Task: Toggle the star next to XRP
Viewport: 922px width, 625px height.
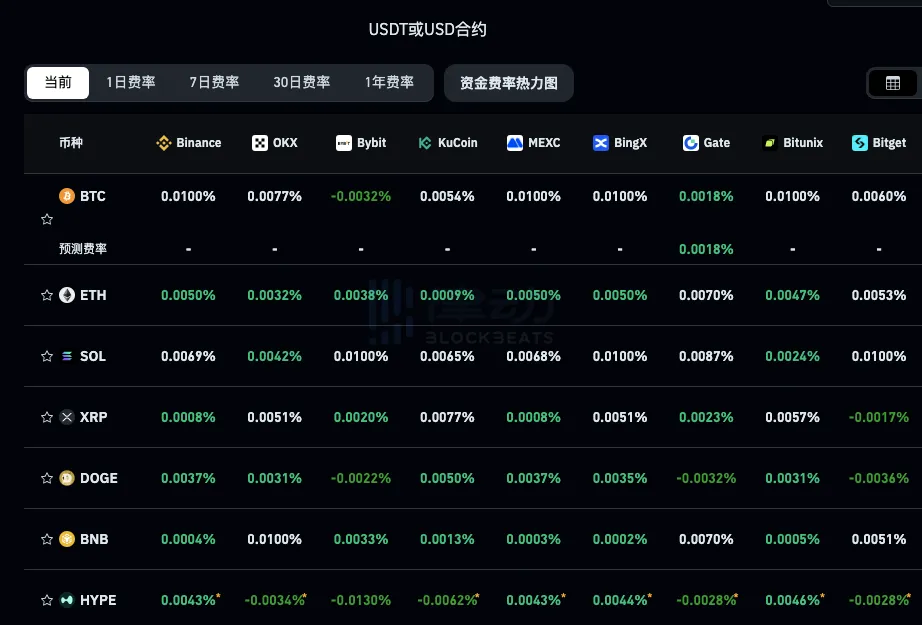Action: pos(47,417)
